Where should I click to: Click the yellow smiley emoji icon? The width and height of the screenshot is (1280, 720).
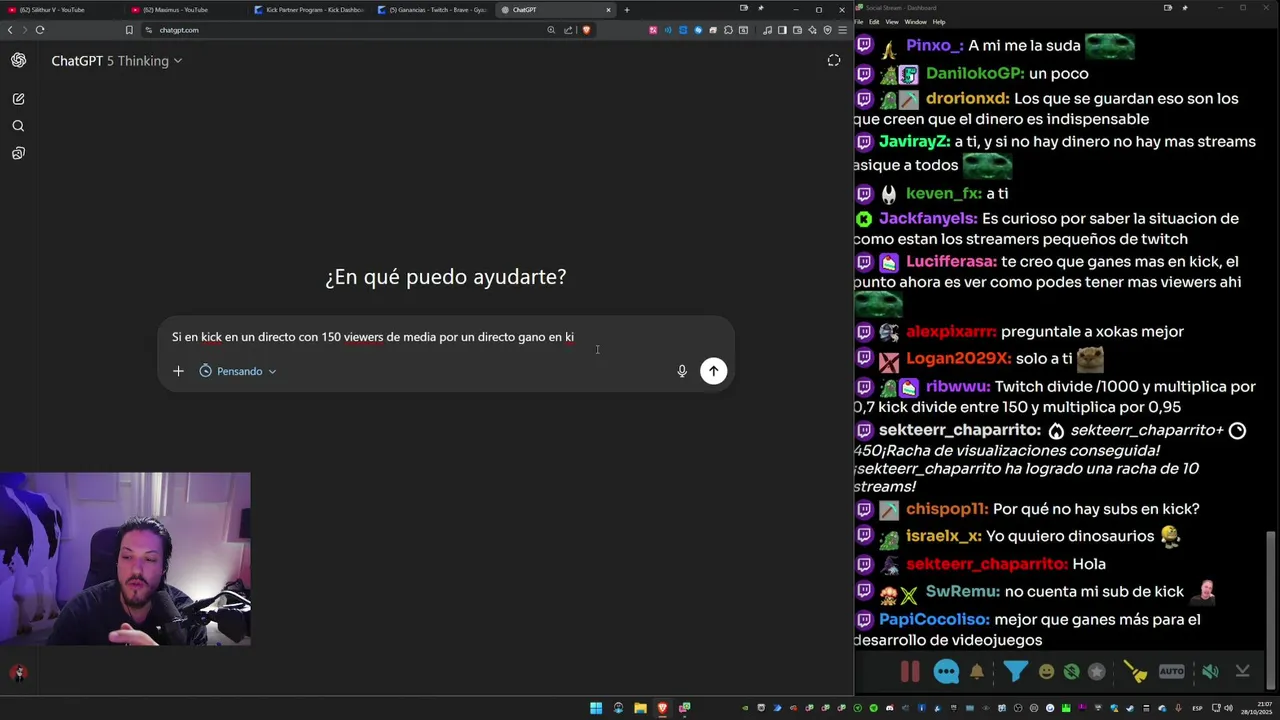click(x=1046, y=672)
